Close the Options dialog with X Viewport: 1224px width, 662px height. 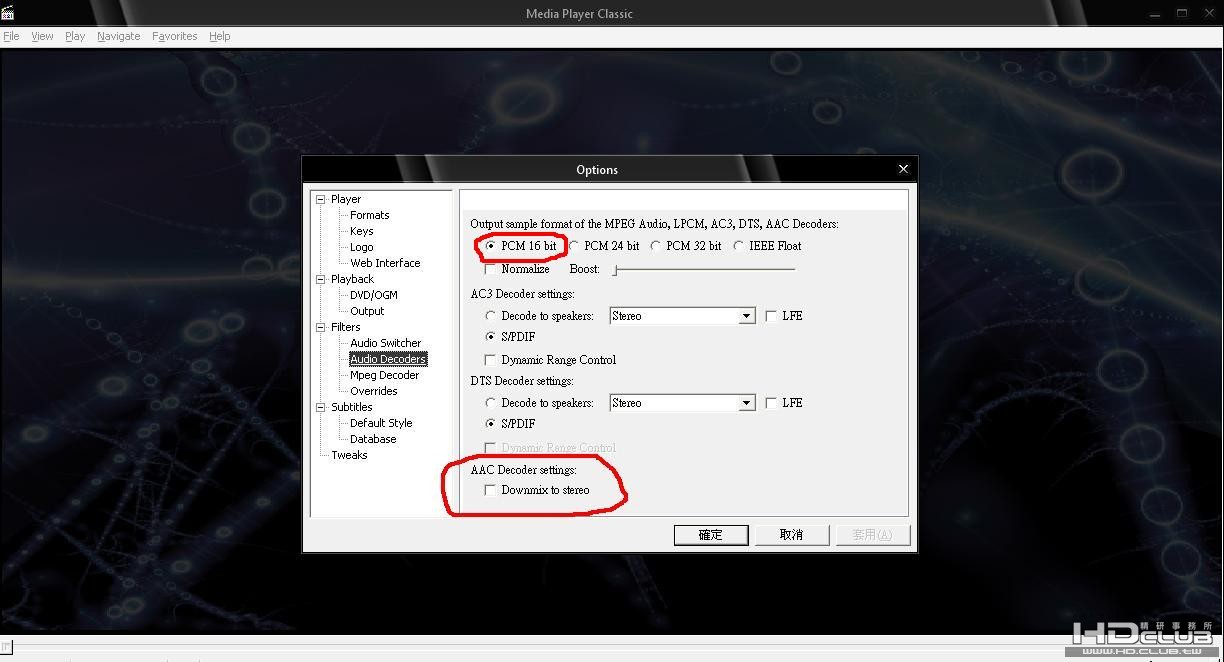click(x=903, y=169)
